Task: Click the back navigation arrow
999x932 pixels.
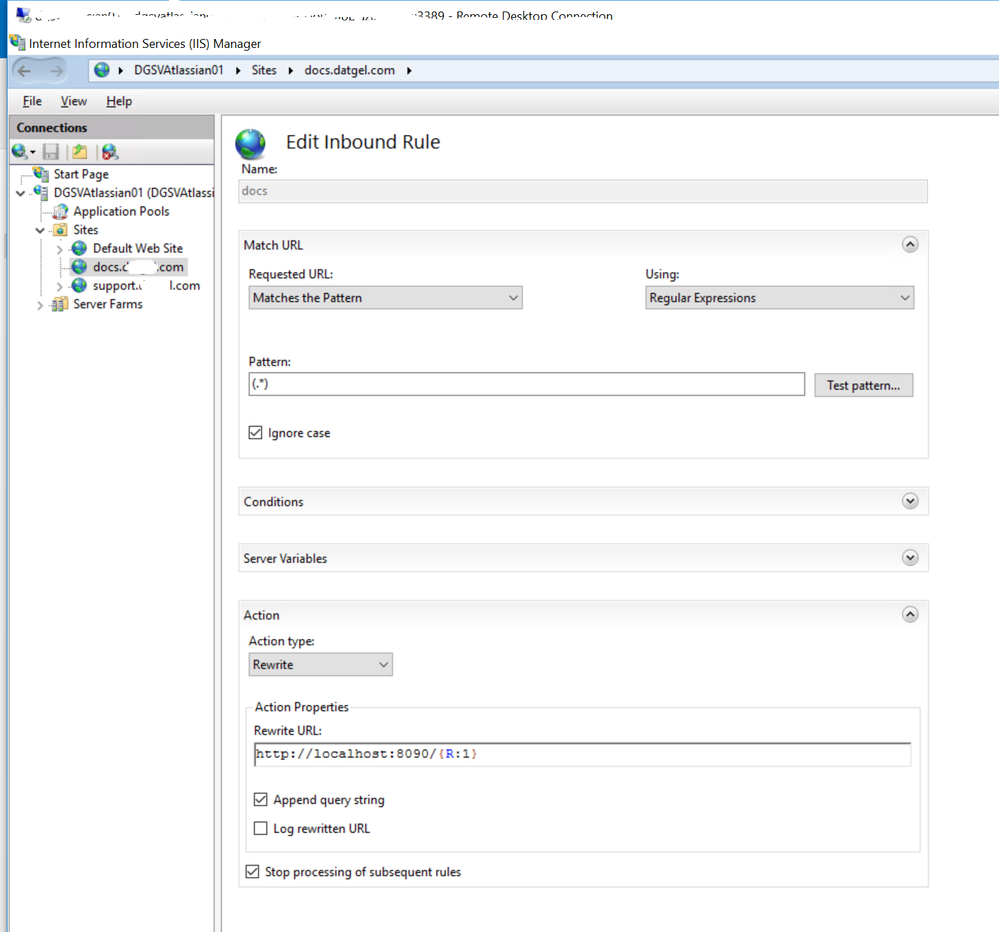Action: [25, 71]
